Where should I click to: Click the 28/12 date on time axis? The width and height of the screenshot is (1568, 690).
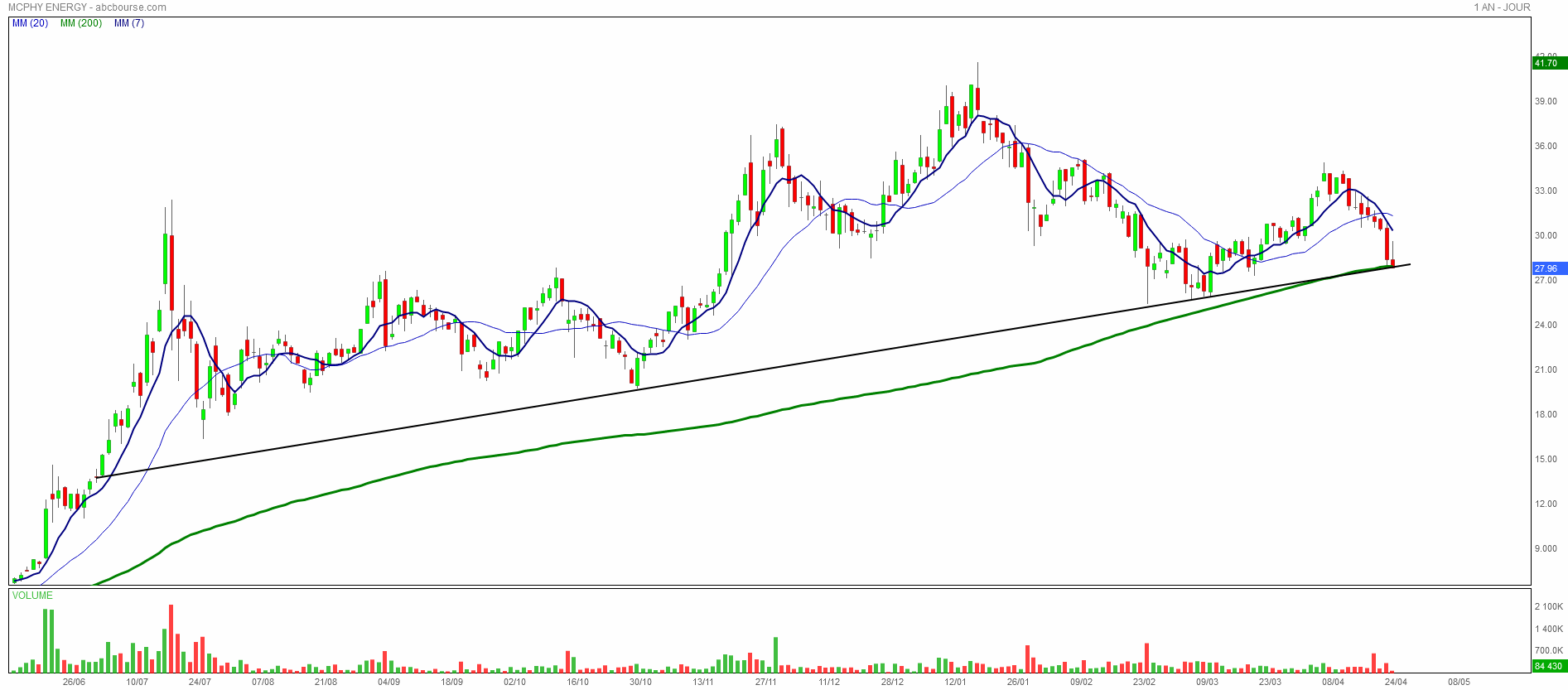click(x=893, y=683)
